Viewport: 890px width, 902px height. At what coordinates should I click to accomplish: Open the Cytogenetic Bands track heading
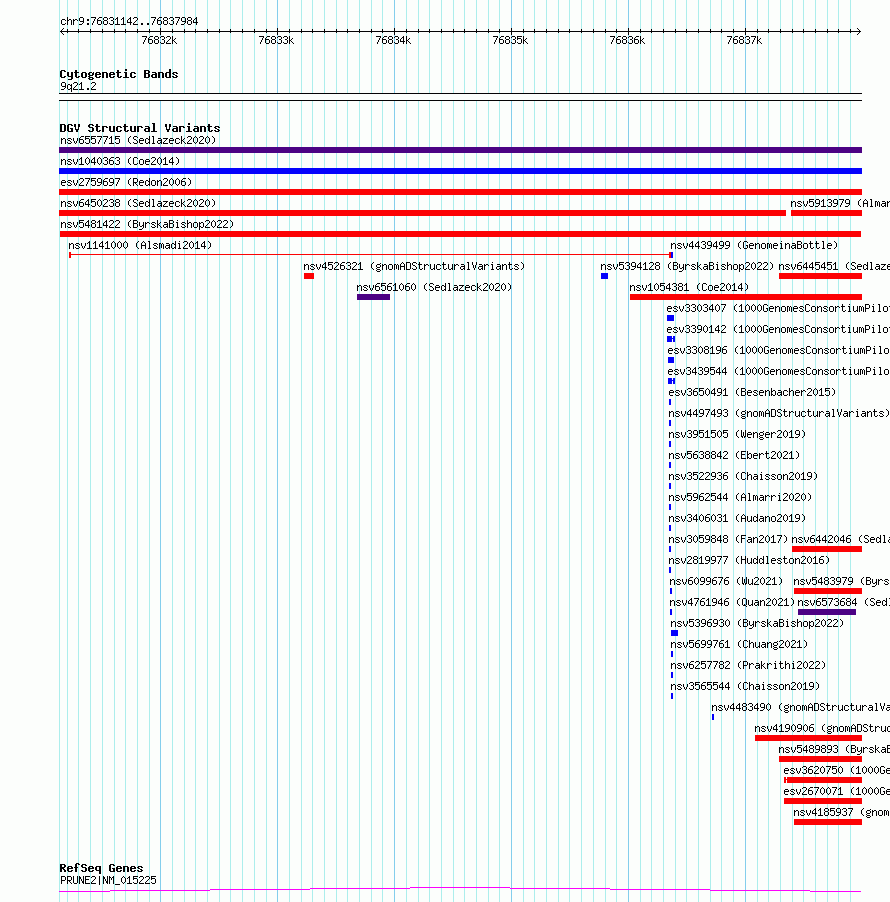tap(119, 74)
